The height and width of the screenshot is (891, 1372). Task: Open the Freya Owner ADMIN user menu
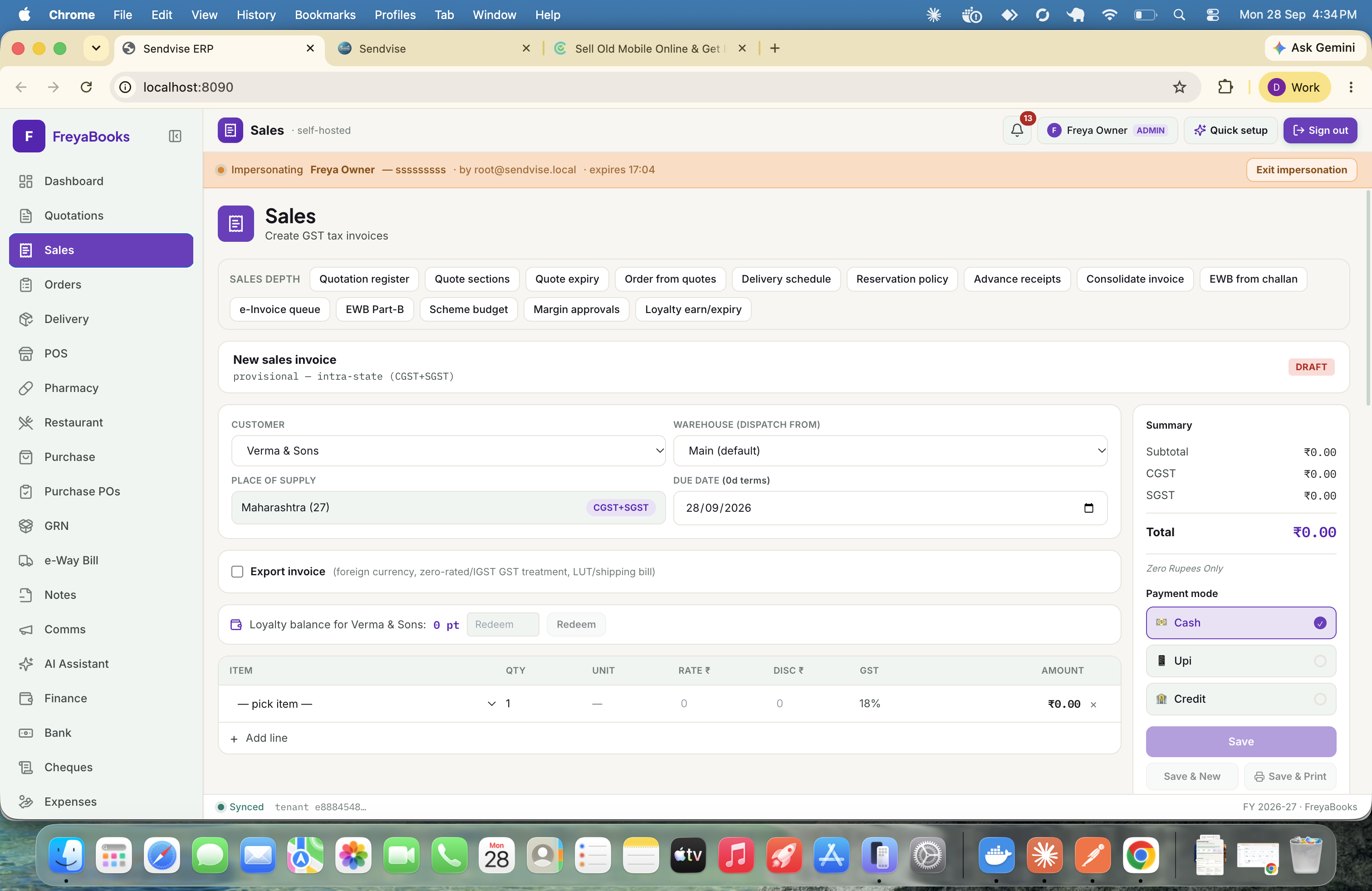[x=1107, y=130]
